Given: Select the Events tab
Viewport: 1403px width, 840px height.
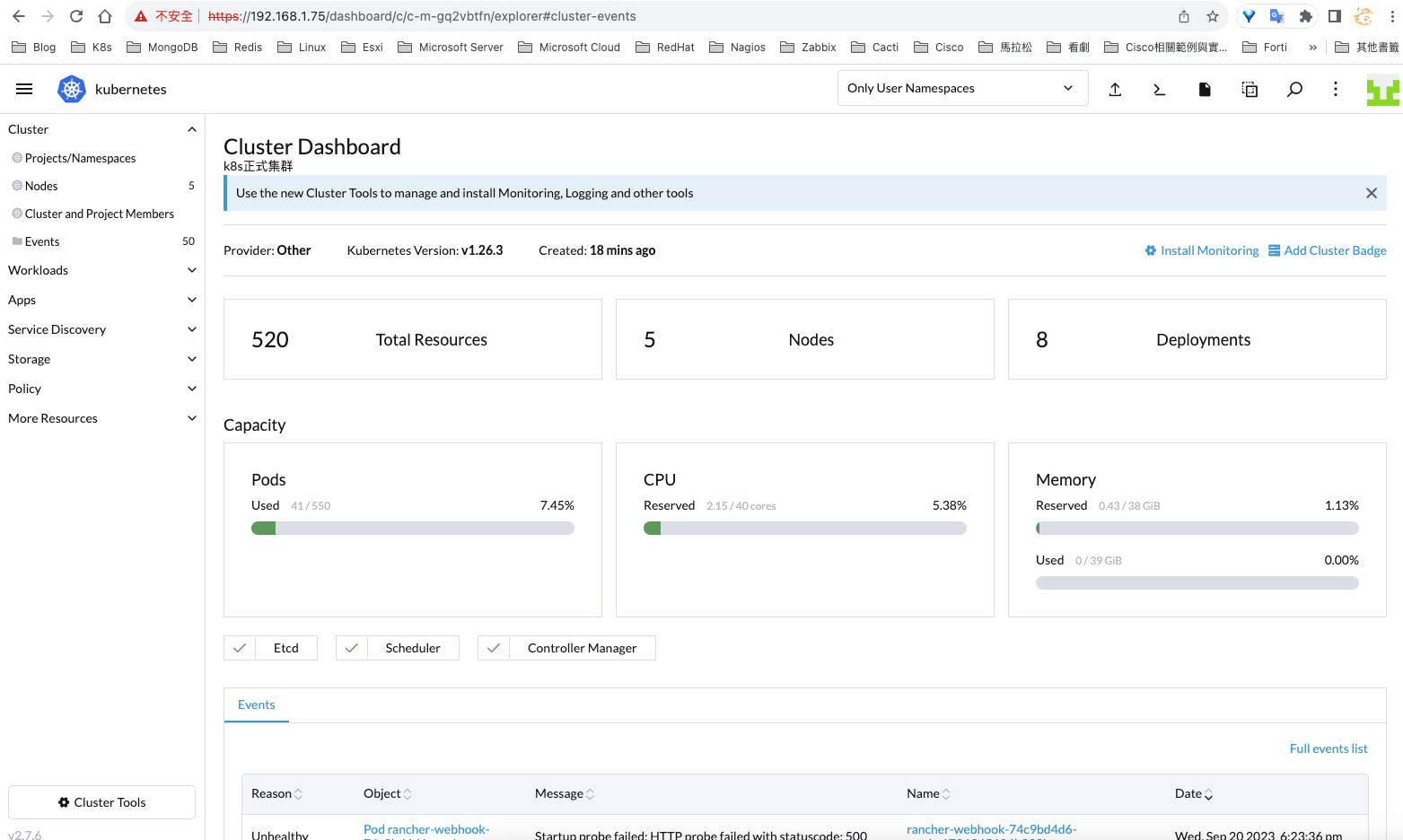Looking at the screenshot, I should pyautogui.click(x=257, y=704).
